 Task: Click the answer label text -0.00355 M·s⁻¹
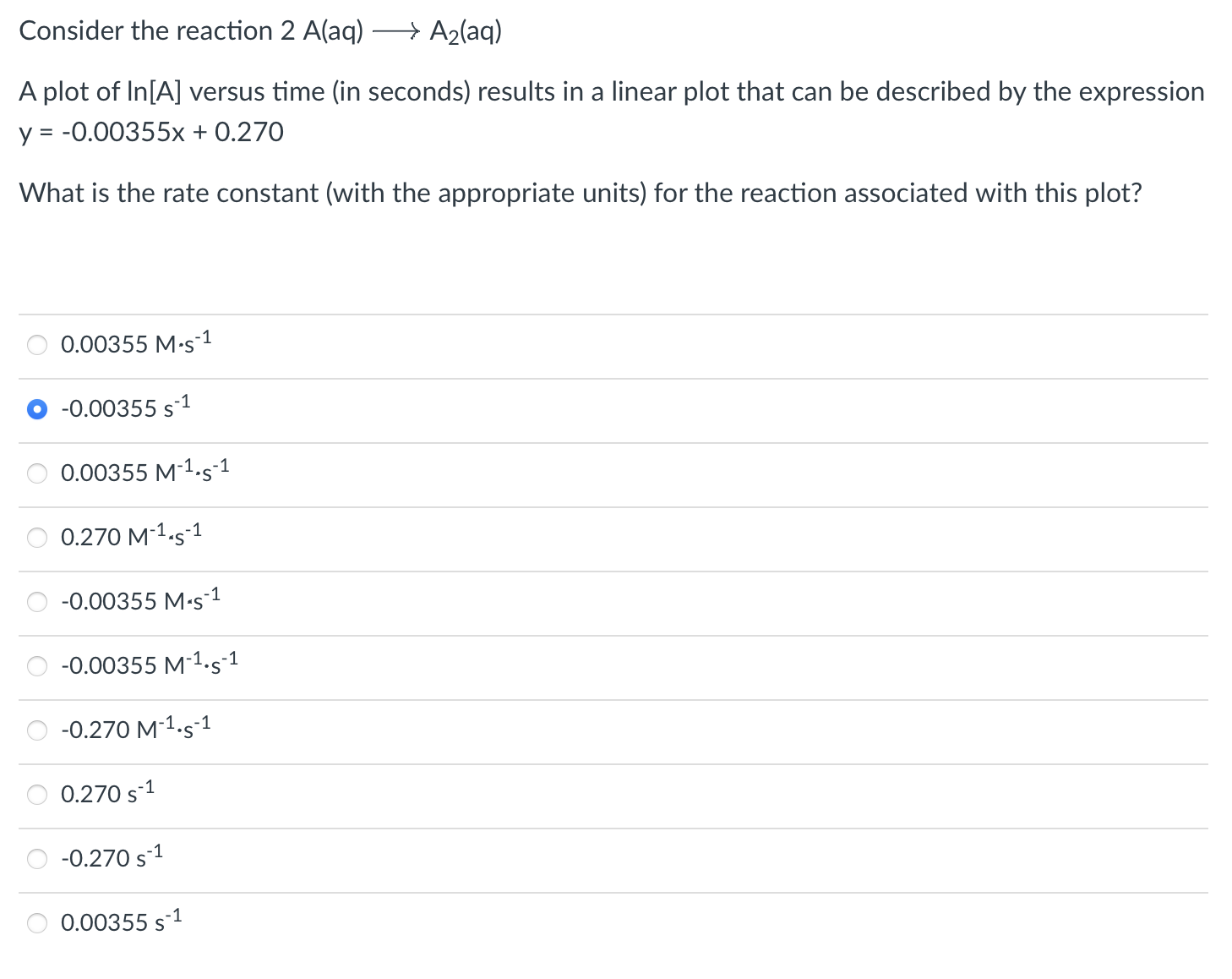coord(141,599)
